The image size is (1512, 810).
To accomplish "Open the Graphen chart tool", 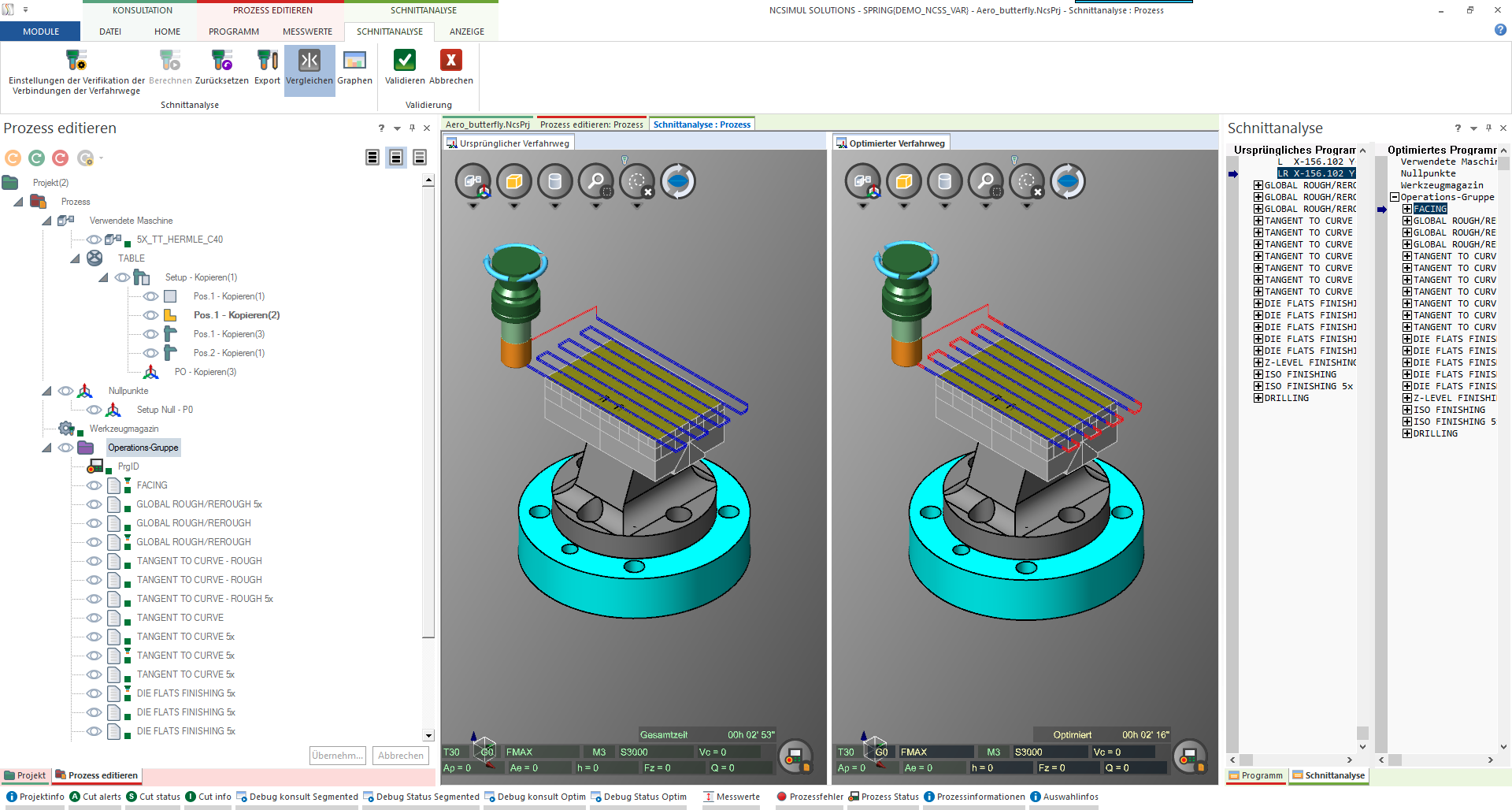I will coord(354,61).
